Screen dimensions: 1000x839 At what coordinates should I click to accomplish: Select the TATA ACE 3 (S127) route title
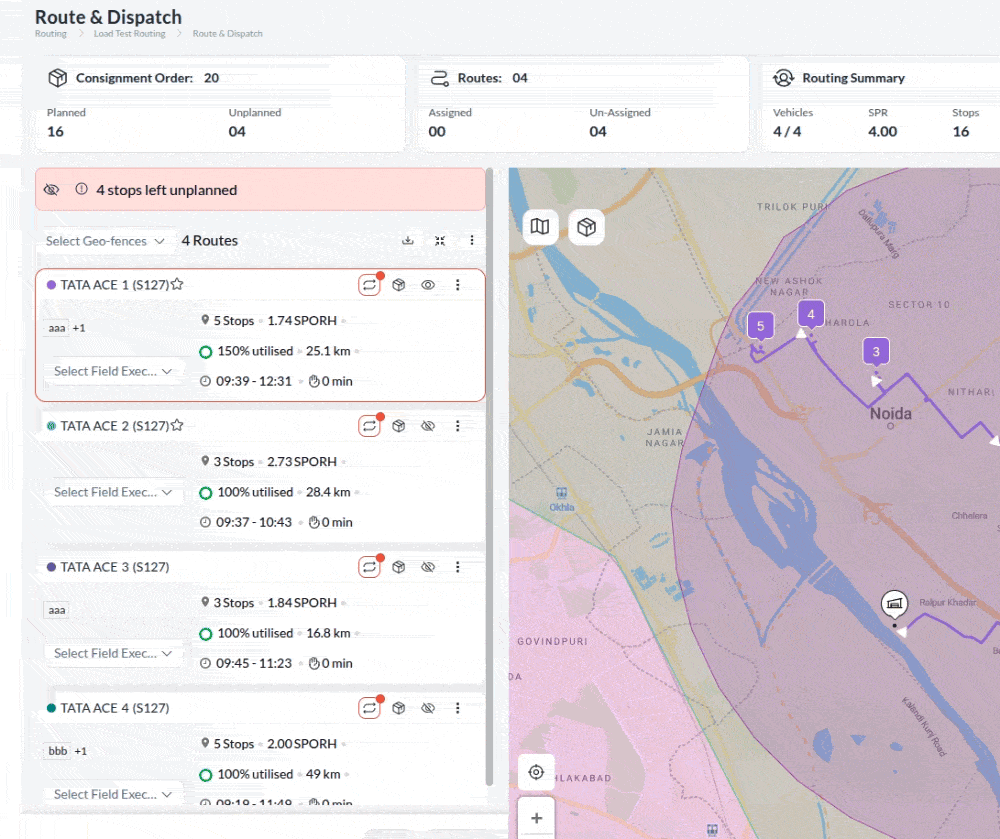[115, 567]
